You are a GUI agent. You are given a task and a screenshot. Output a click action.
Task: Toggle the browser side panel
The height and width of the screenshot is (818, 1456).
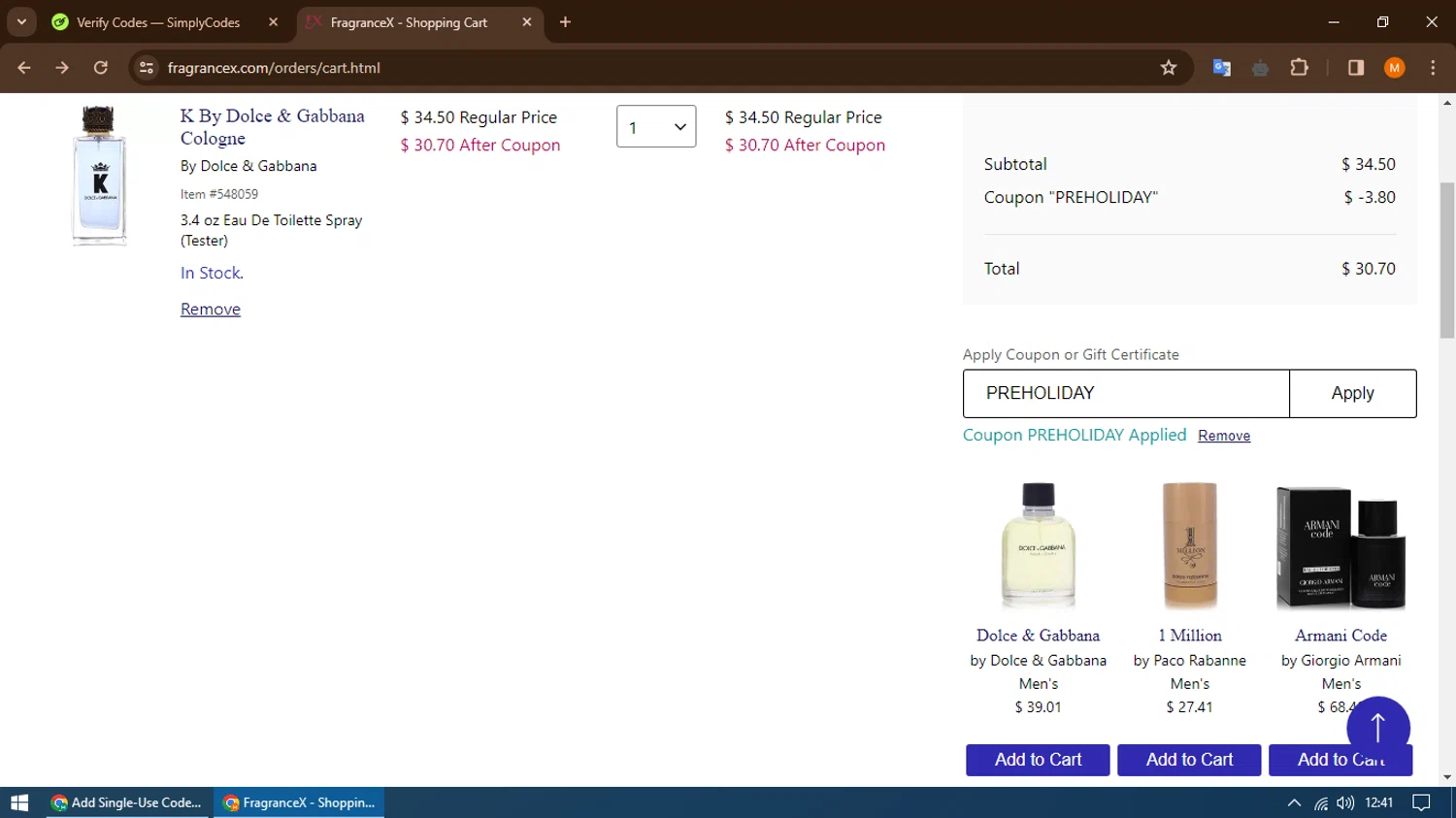coord(1356,68)
